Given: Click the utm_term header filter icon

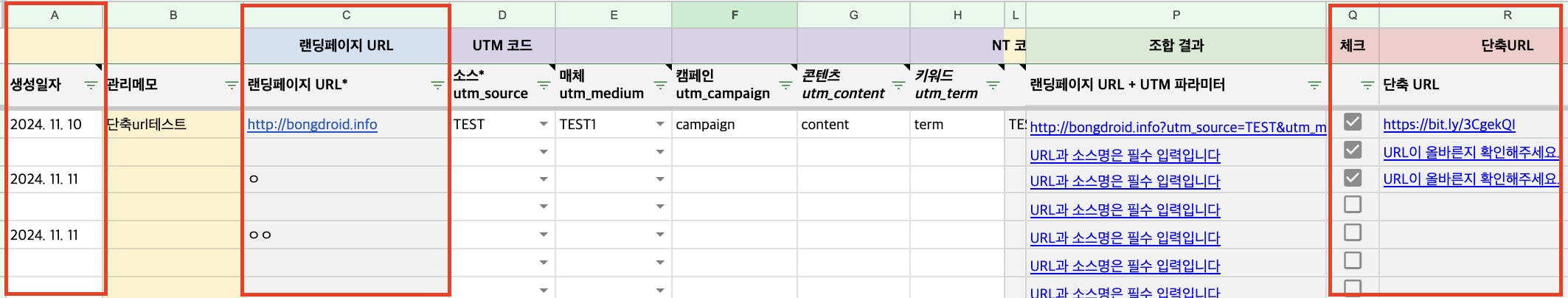Looking at the screenshot, I should point(993,86).
